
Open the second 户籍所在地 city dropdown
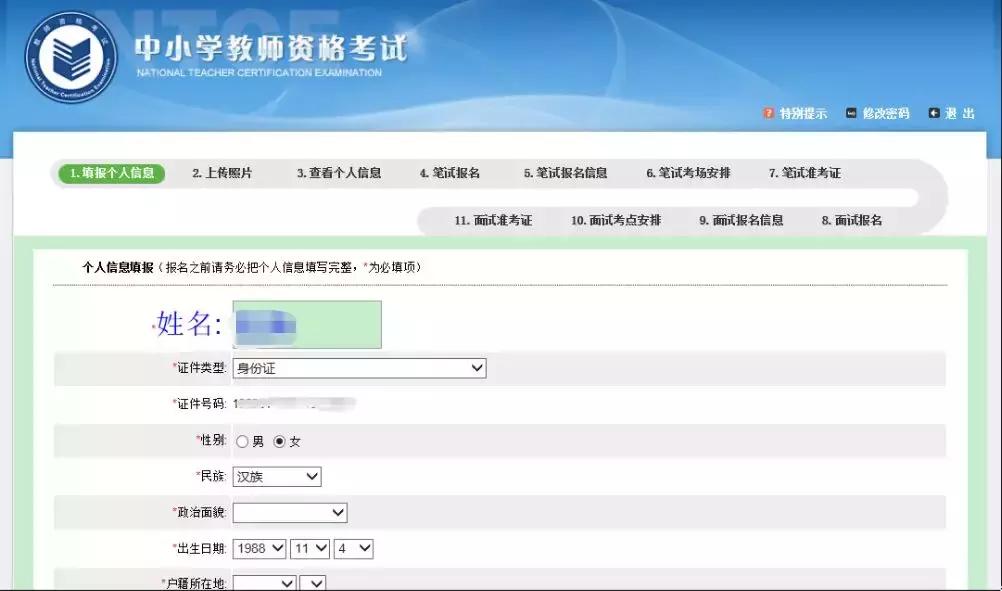(313, 581)
